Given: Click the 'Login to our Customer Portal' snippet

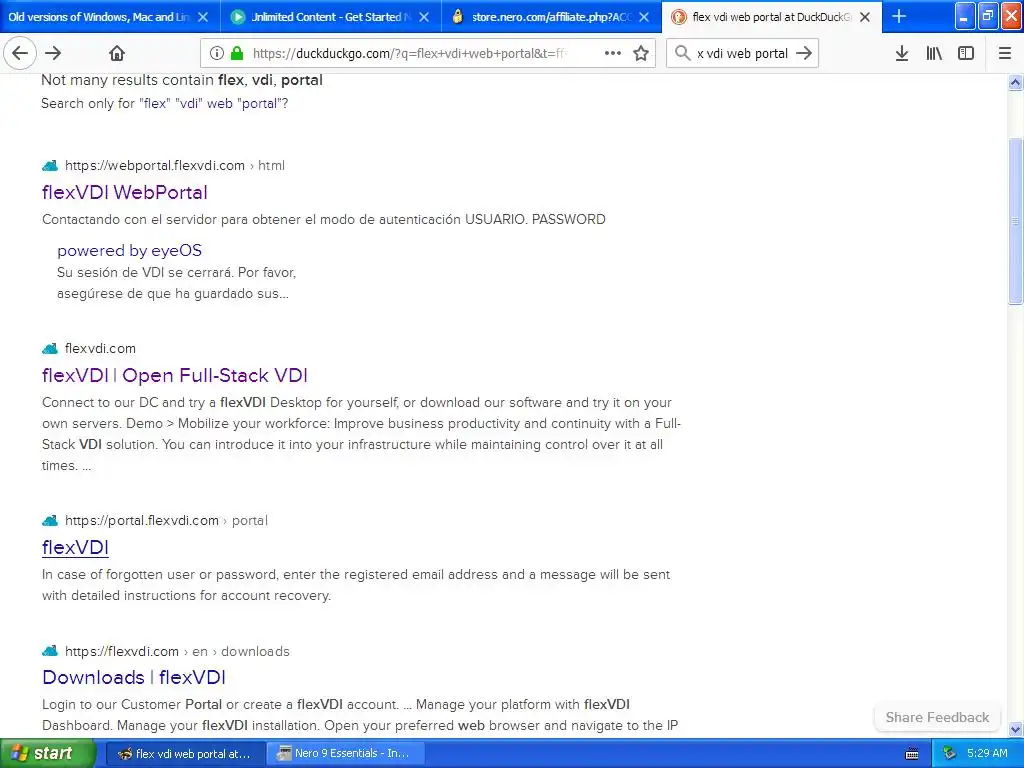Looking at the screenshot, I should pos(360,714).
